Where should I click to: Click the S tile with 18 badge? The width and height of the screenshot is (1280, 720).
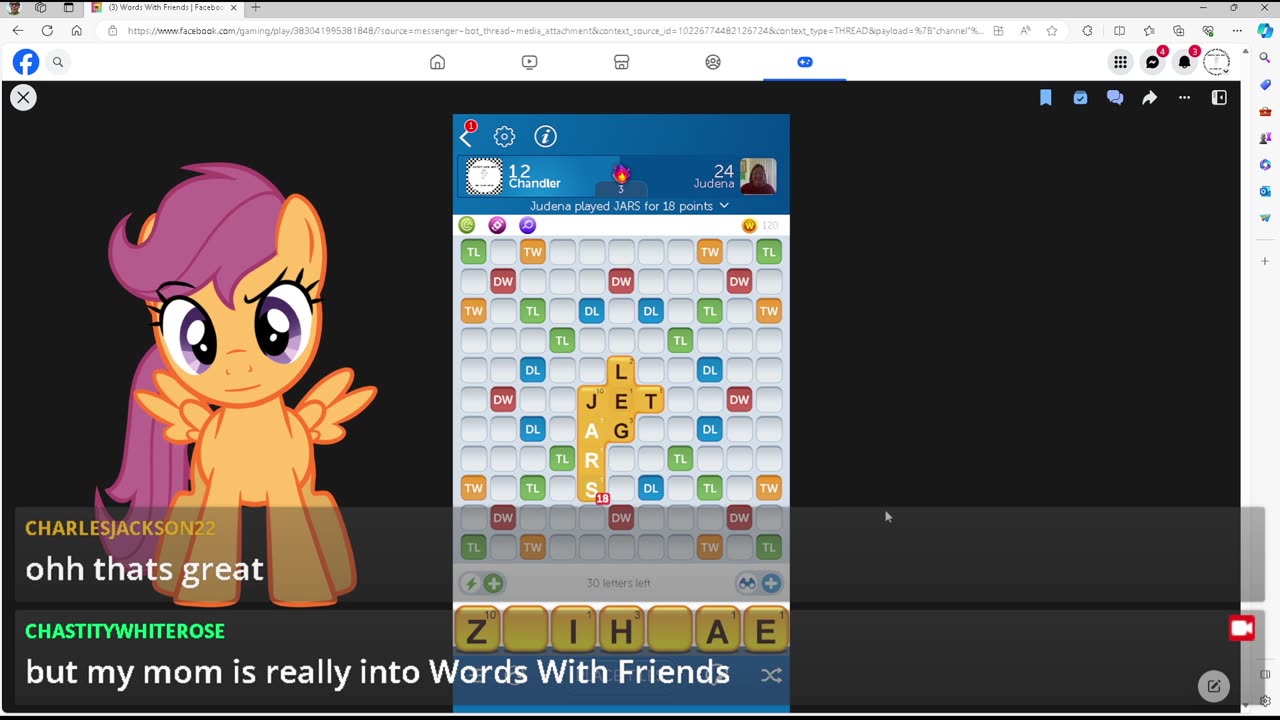pyautogui.click(x=592, y=488)
